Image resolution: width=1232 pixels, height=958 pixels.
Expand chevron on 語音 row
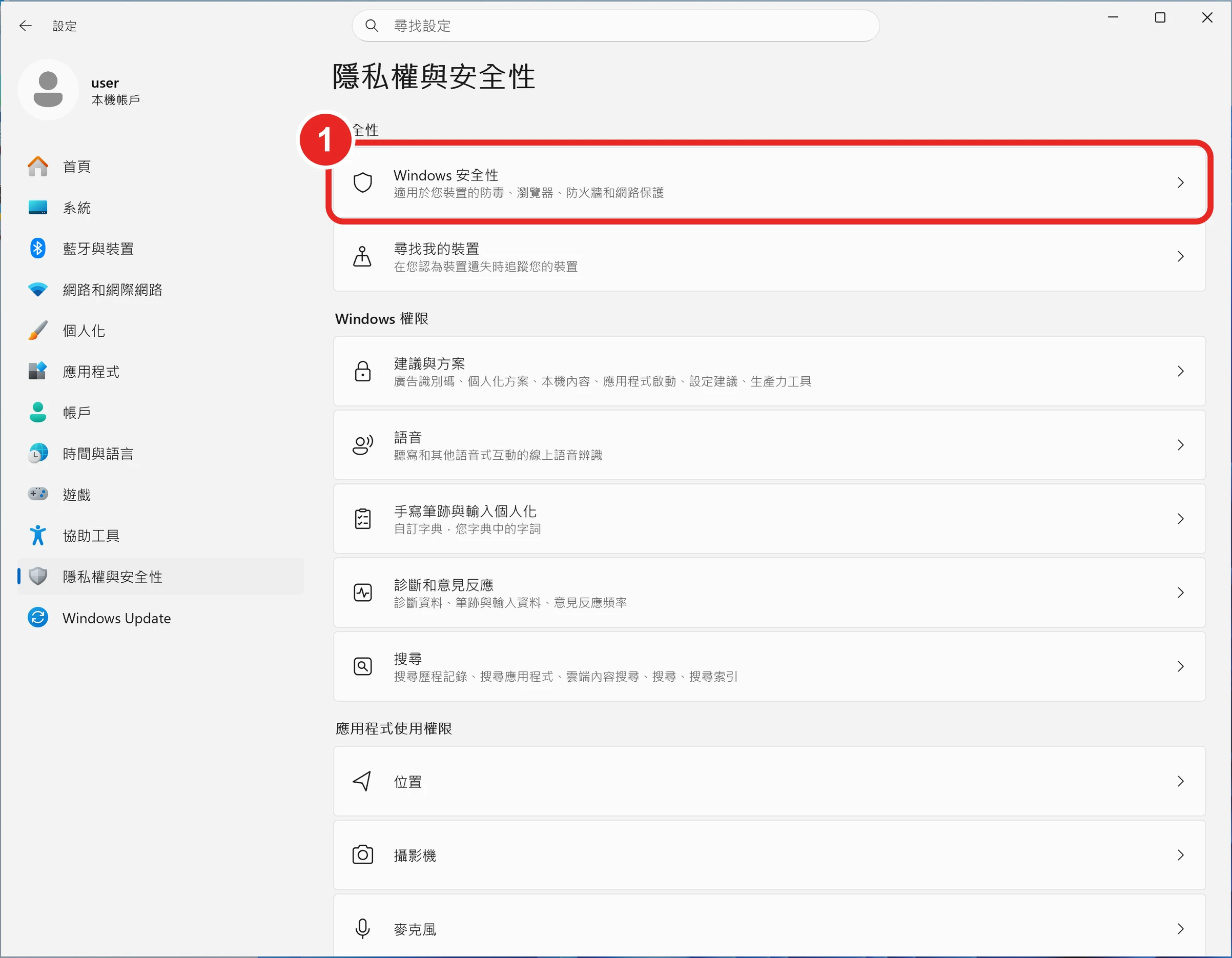1181,445
